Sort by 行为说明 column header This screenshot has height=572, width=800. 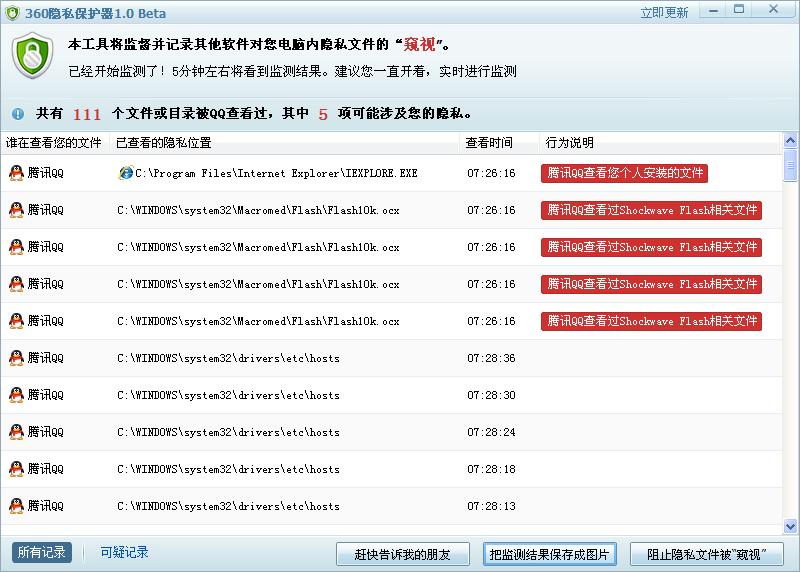[x=660, y=143]
